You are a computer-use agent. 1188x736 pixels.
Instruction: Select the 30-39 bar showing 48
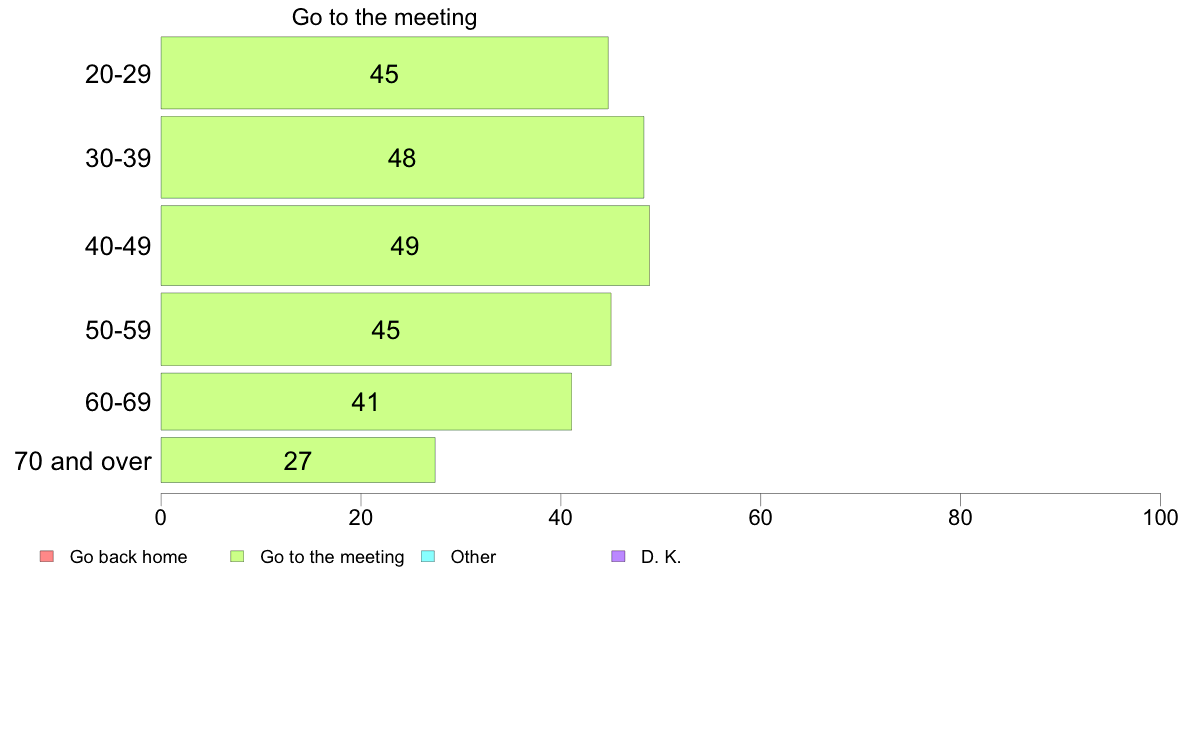pos(402,158)
